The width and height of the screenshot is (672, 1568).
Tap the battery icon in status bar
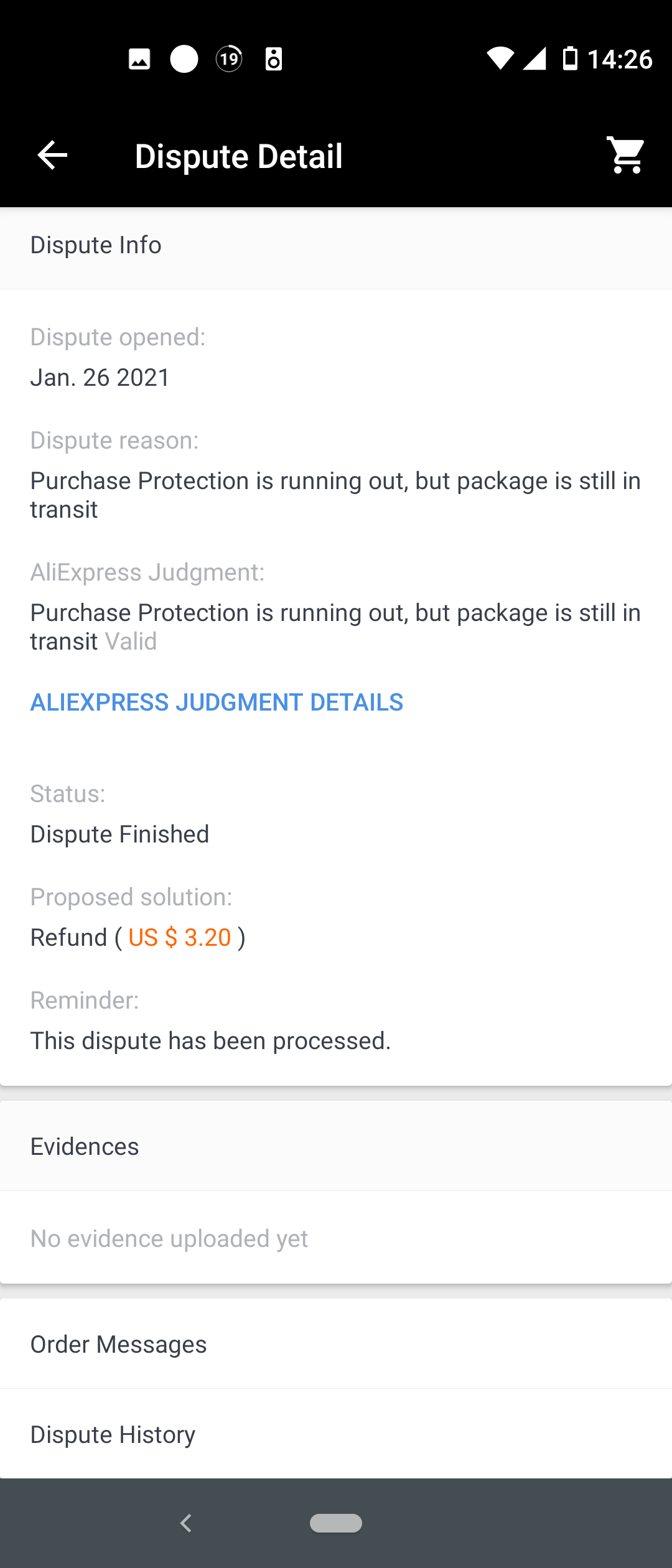pyautogui.click(x=570, y=59)
